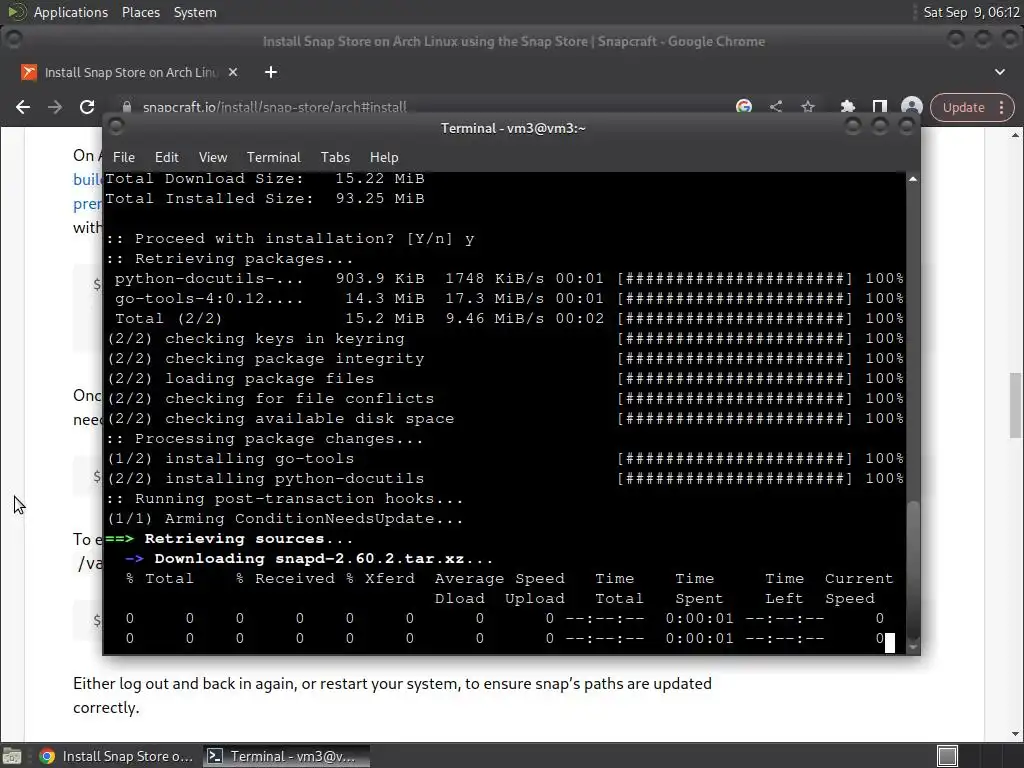Open the terminal File menu

click(x=123, y=157)
